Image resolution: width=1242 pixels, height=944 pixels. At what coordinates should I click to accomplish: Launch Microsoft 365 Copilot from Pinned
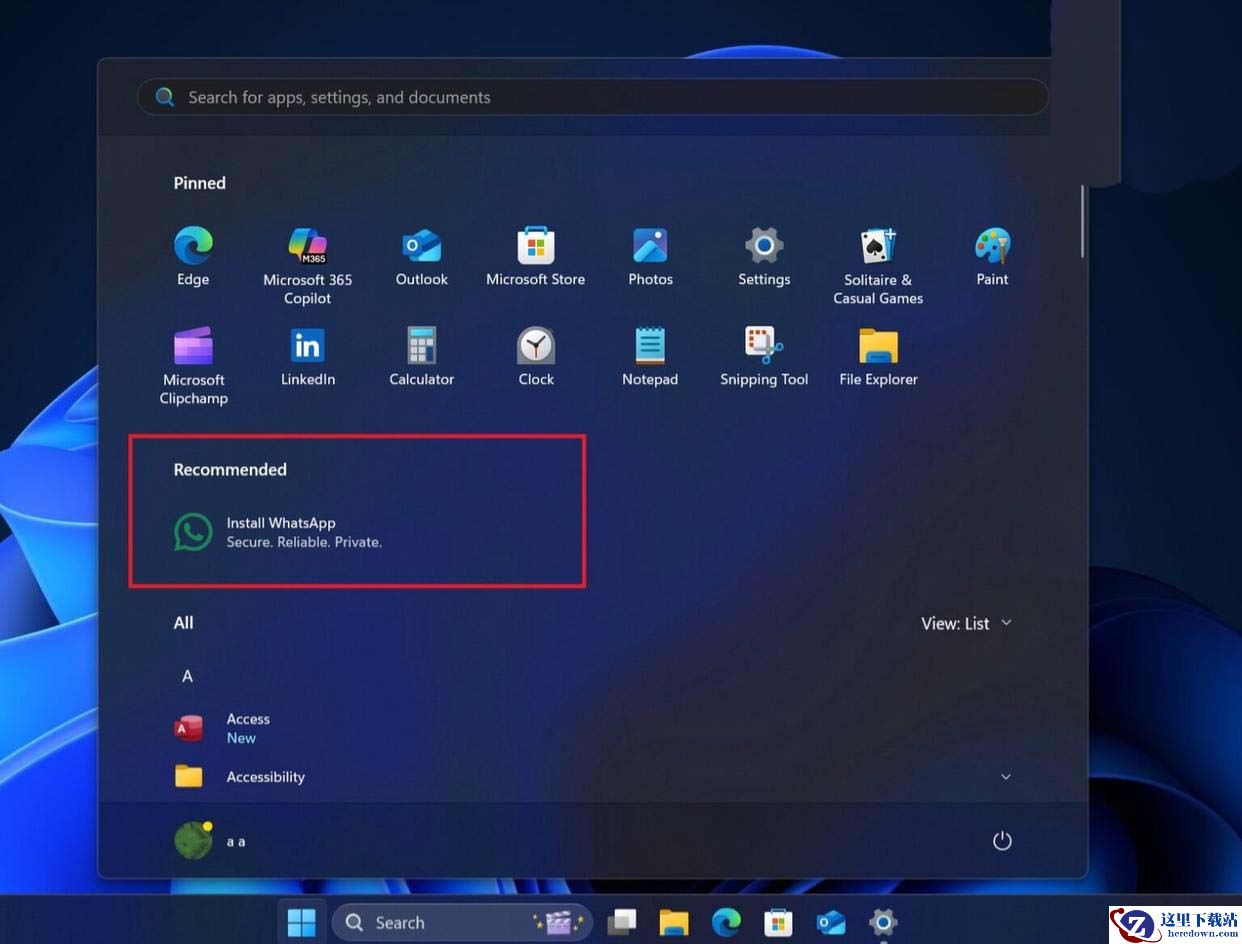[307, 266]
